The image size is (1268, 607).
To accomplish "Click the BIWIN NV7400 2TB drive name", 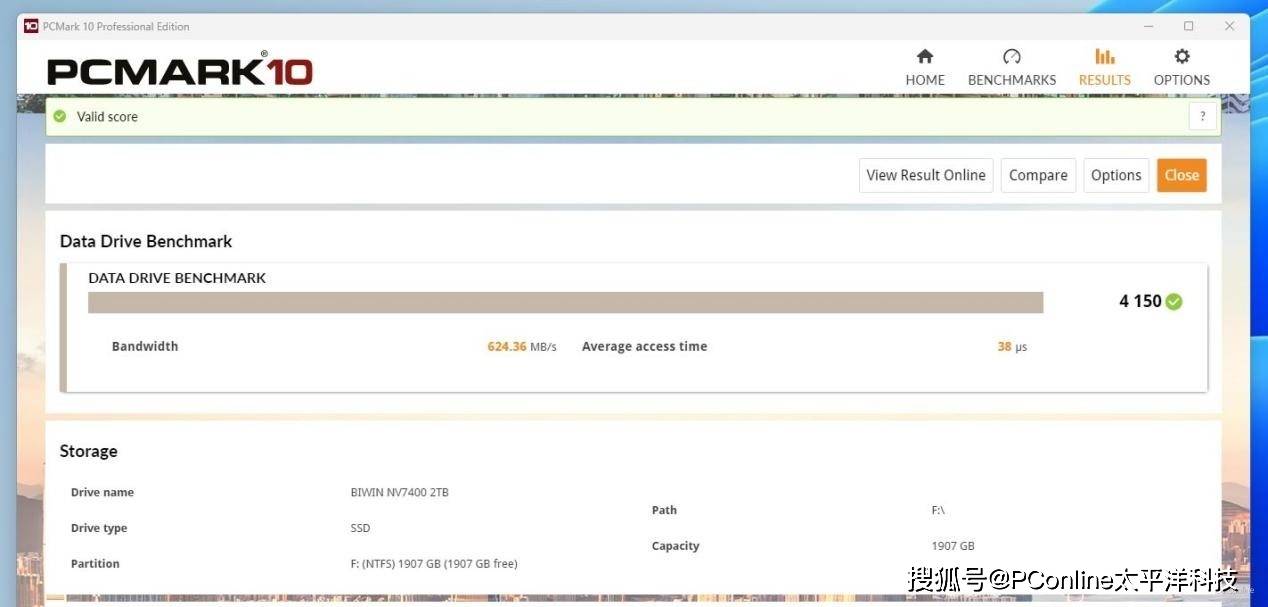I will coord(399,492).
